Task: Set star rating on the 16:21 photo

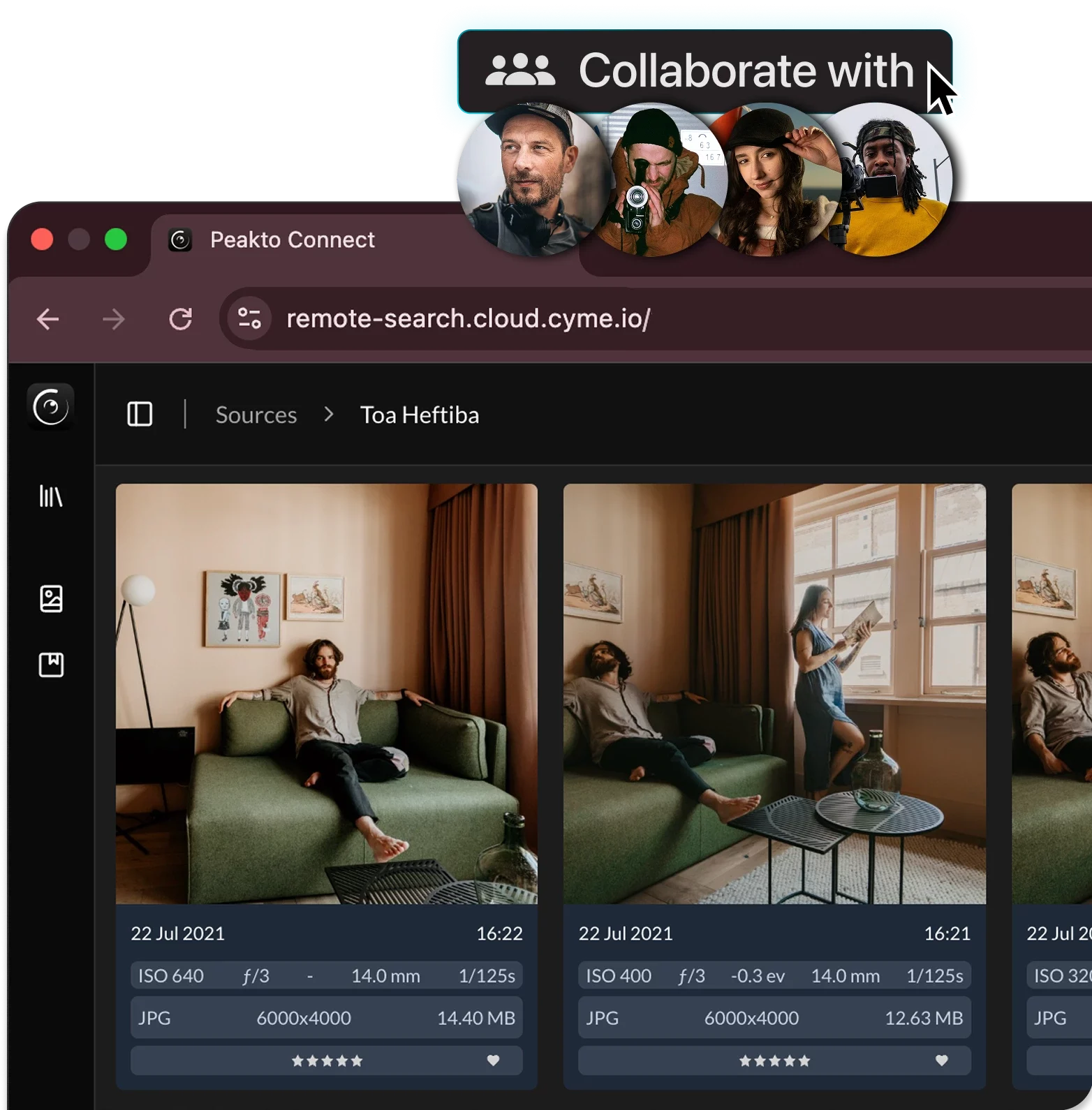Action: pos(774,1060)
